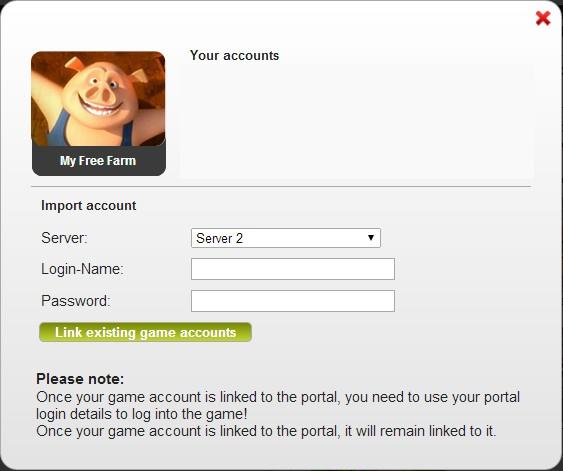Select the My Free Farm caption bar
The image size is (563, 471).
point(98,161)
